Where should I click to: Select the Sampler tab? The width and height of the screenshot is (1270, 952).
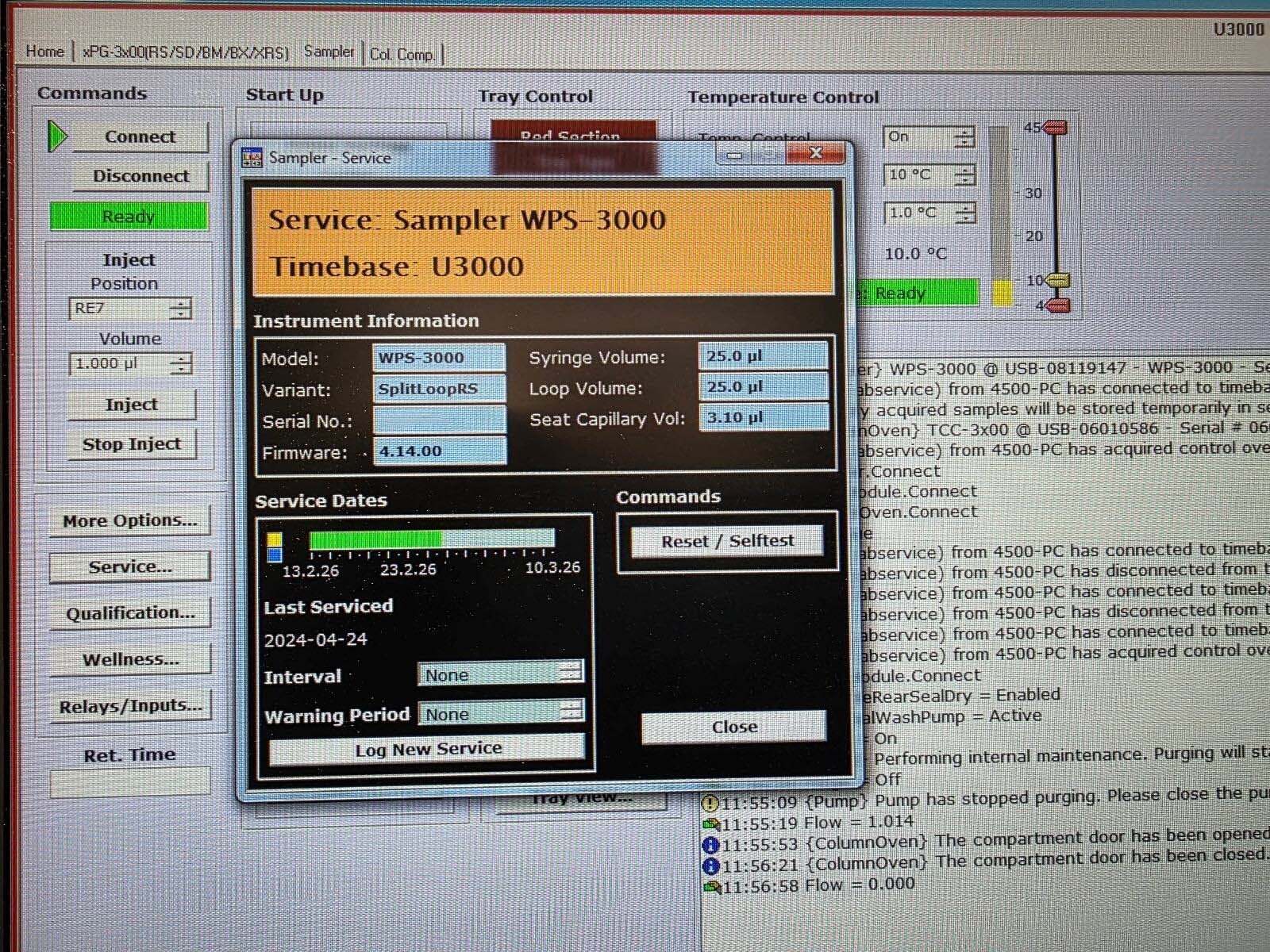click(x=329, y=52)
